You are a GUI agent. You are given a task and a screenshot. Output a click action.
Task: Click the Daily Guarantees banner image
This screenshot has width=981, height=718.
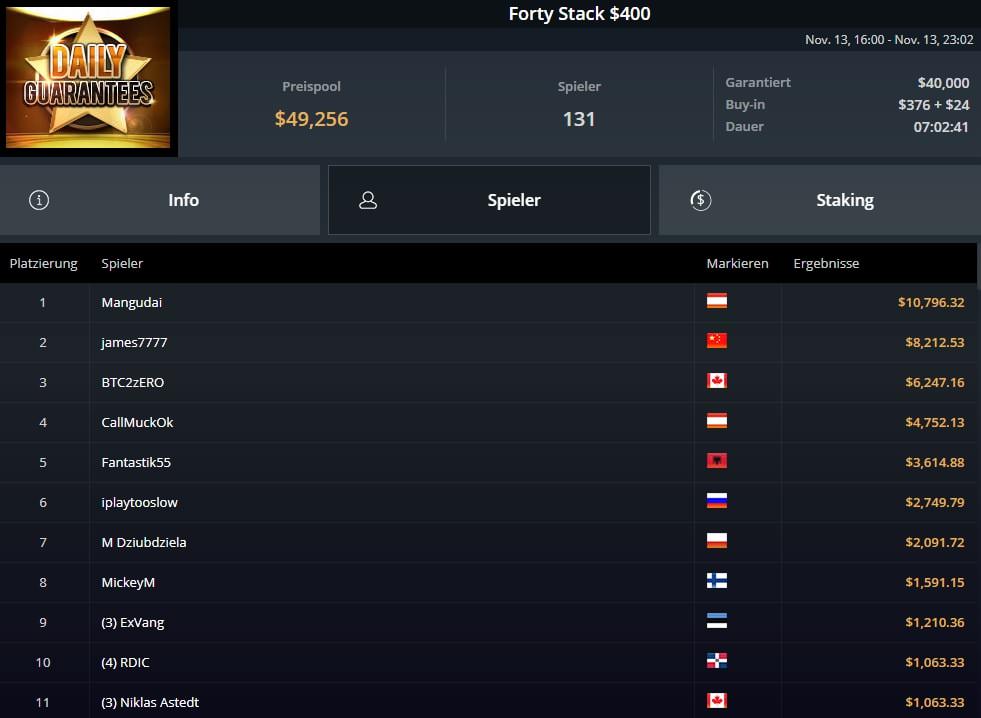coord(88,78)
